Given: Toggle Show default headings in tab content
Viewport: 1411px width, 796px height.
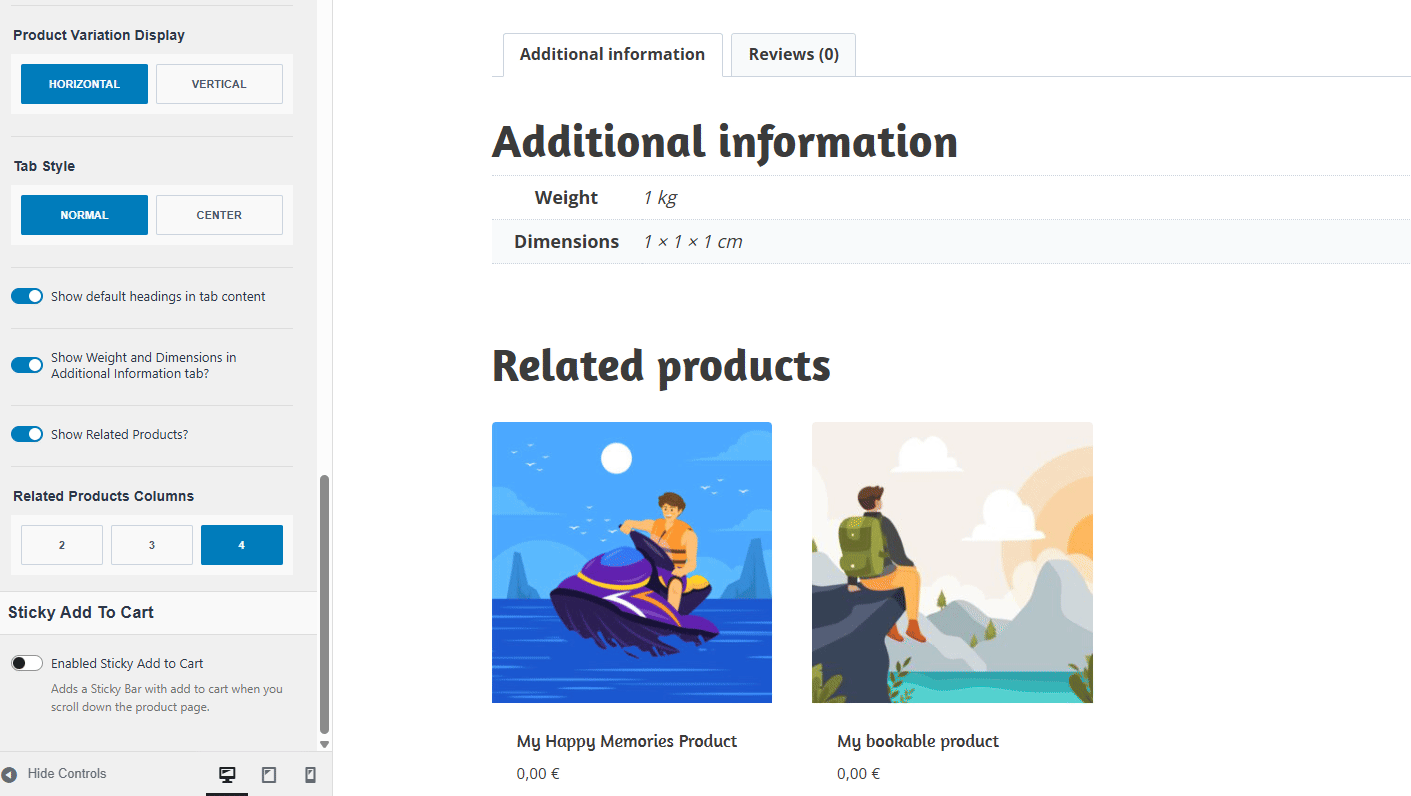Looking at the screenshot, I should pyautogui.click(x=27, y=296).
